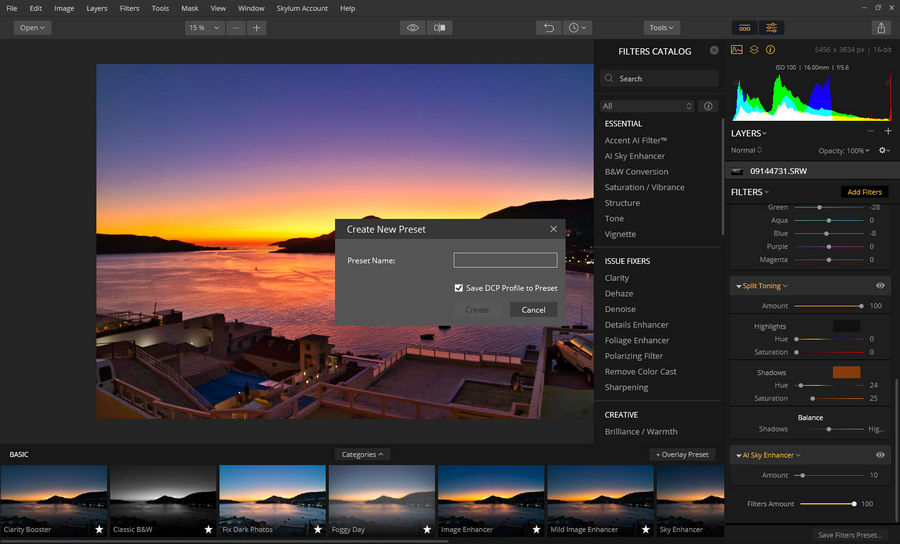Remove layer with the minus icon
This screenshot has height=544, width=900.
871,131
